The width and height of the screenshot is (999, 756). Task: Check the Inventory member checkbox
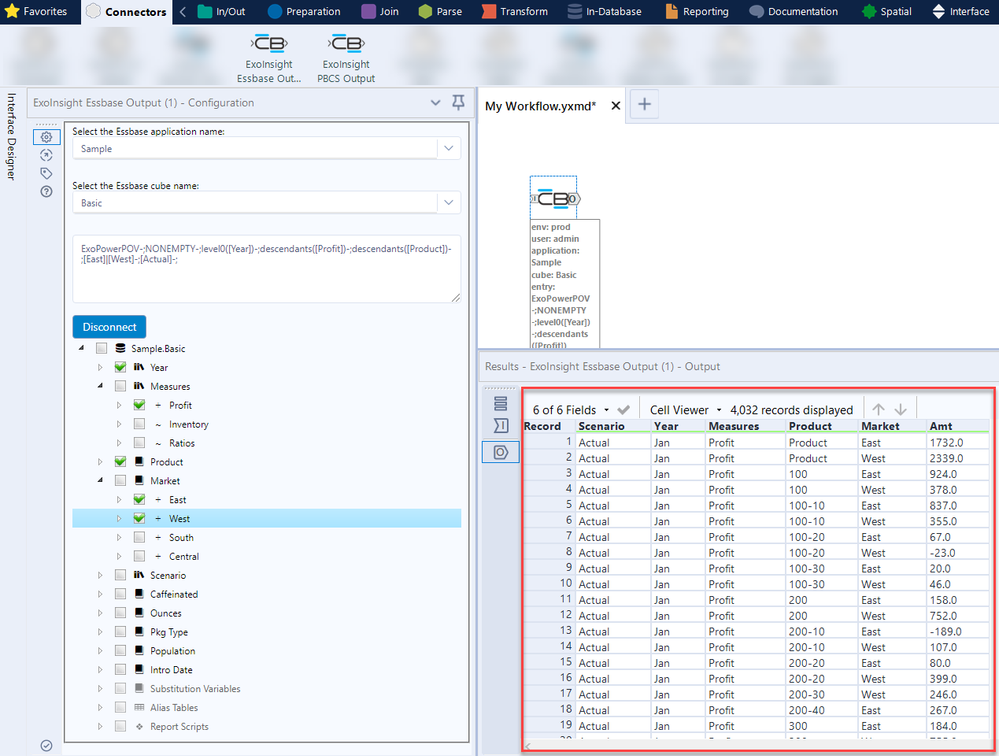(140, 424)
